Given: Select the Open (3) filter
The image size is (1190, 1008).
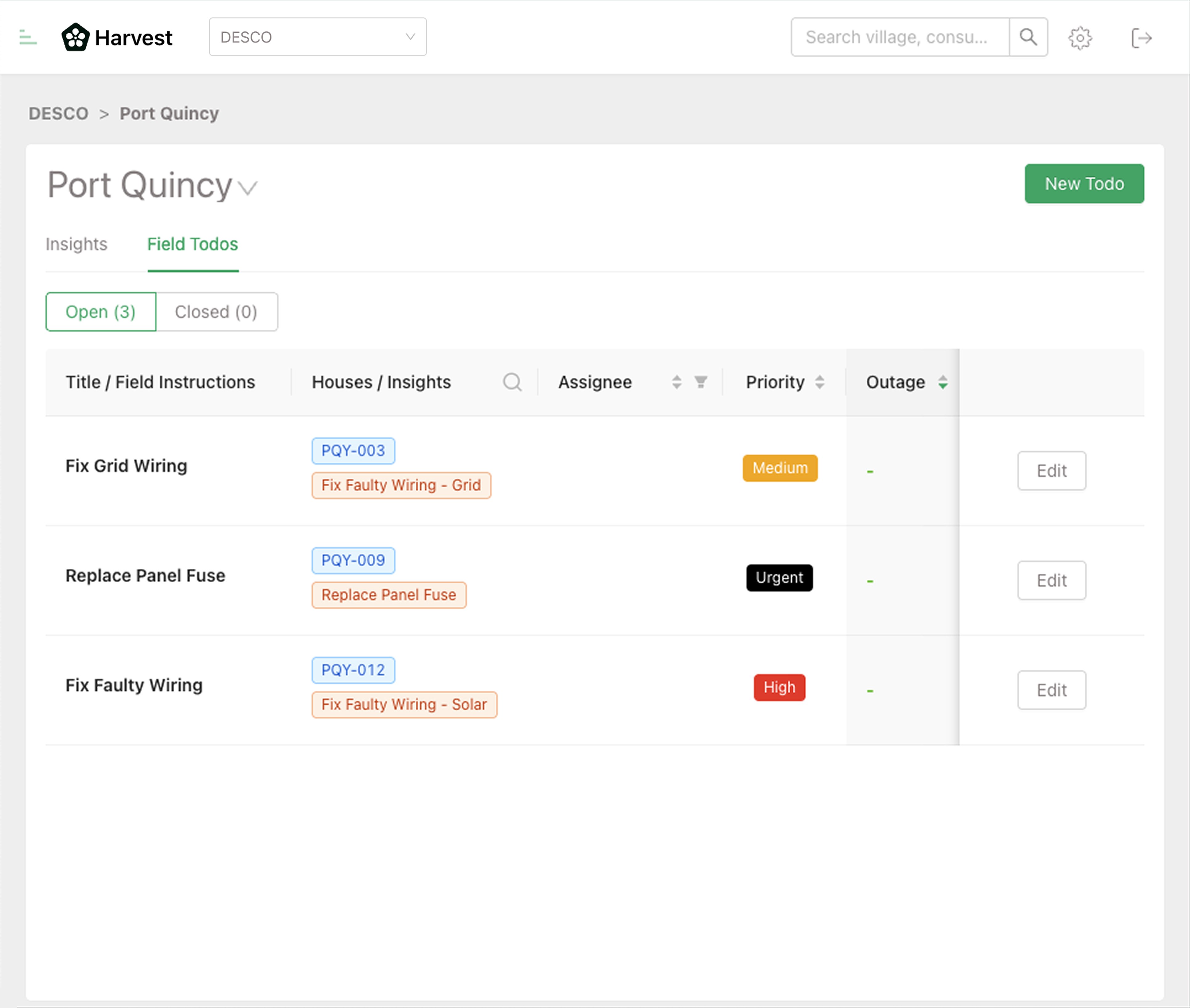Looking at the screenshot, I should pos(100,312).
